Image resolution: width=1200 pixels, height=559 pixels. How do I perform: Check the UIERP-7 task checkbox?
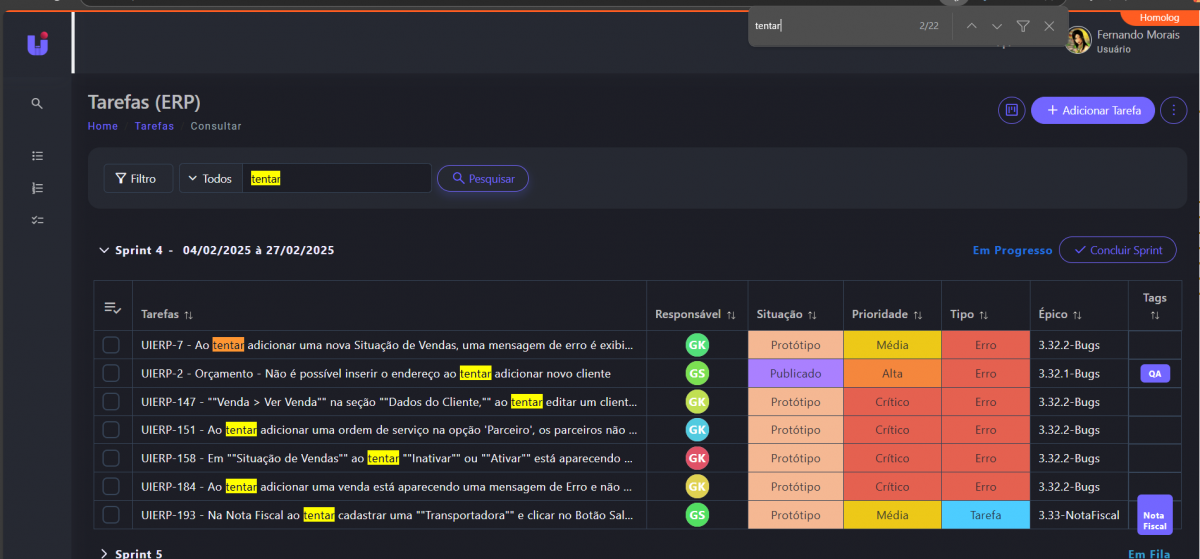(x=111, y=345)
